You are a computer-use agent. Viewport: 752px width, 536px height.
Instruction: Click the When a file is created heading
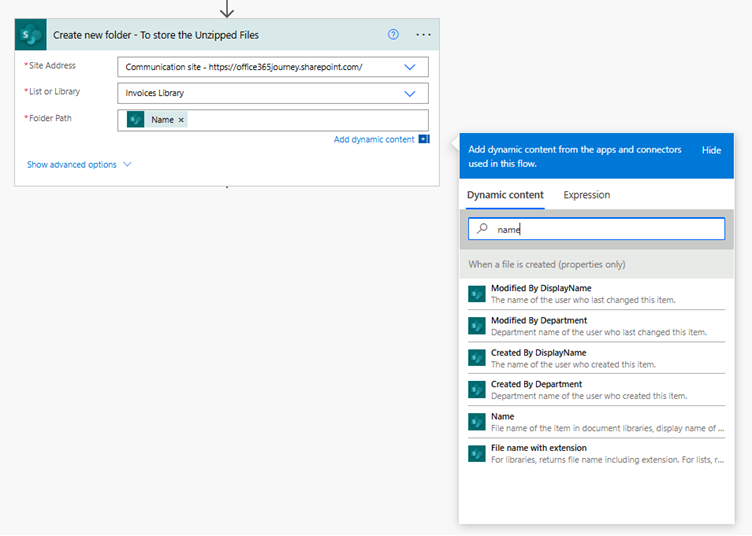pyautogui.click(x=547, y=264)
